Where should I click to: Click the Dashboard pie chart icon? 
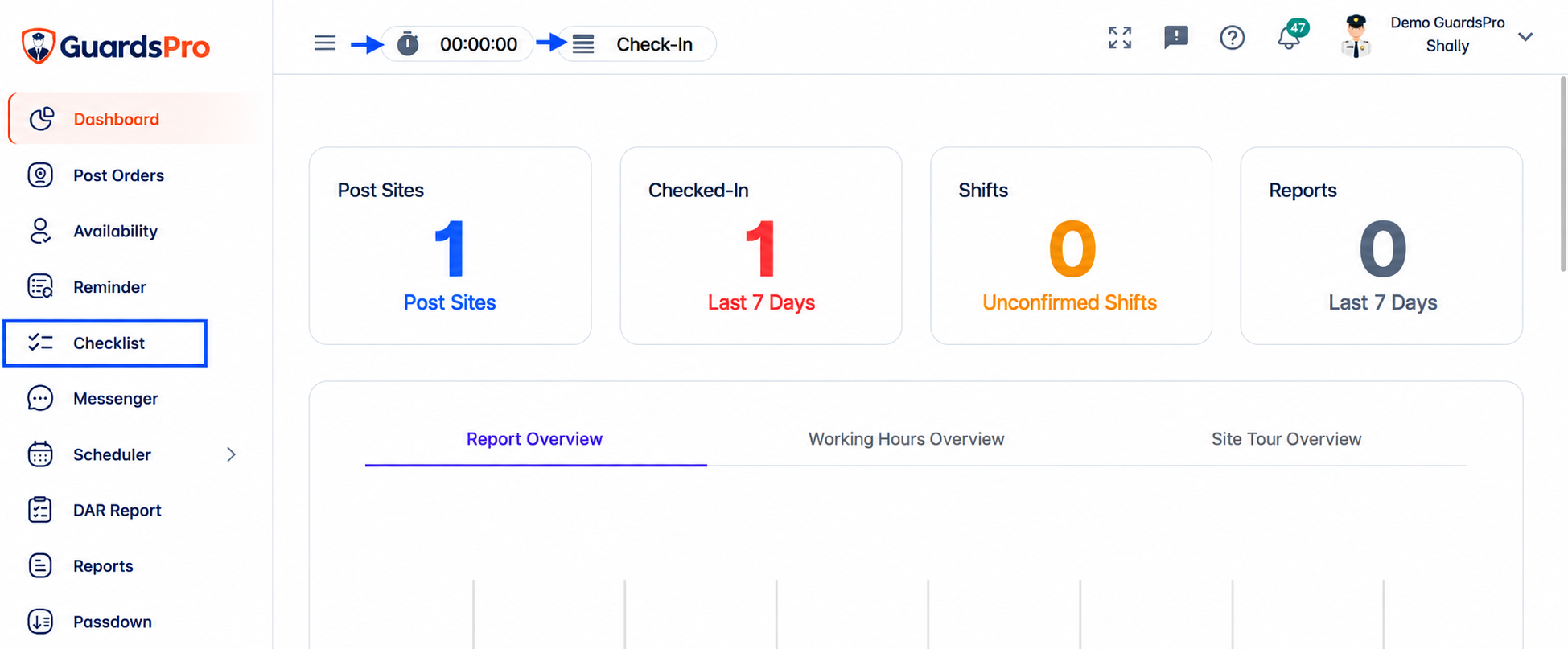(41, 119)
